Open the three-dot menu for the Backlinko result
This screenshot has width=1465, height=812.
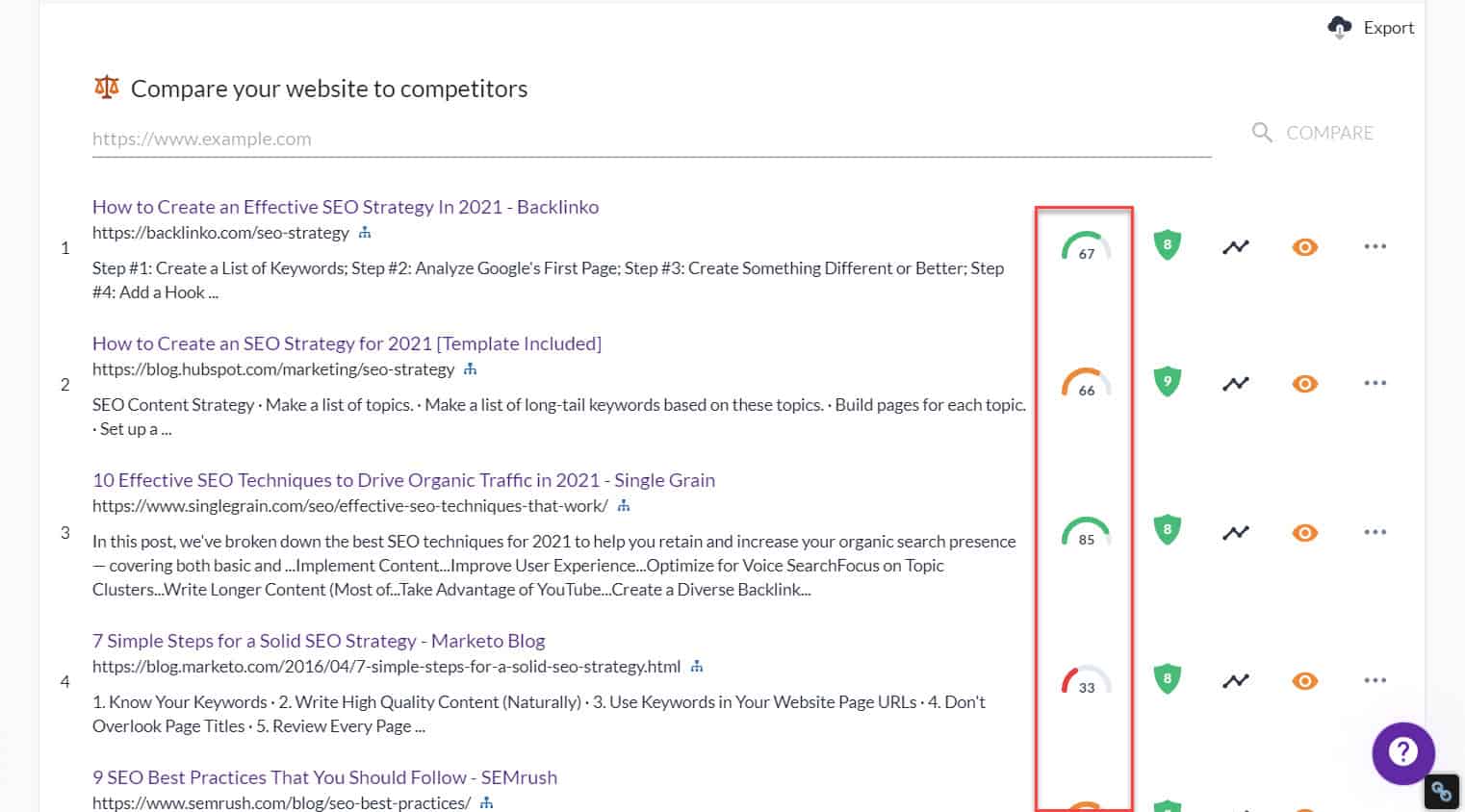click(x=1375, y=246)
